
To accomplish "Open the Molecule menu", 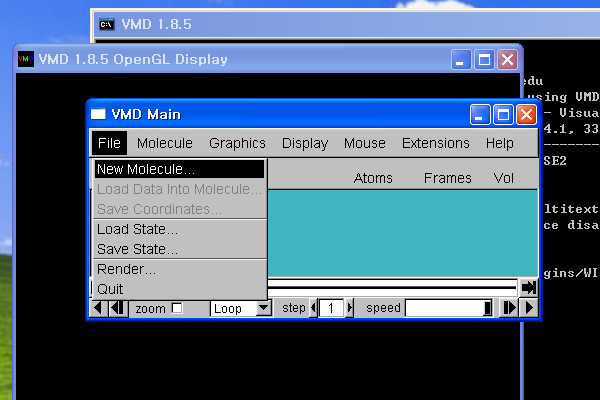I will pyautogui.click(x=165, y=143).
